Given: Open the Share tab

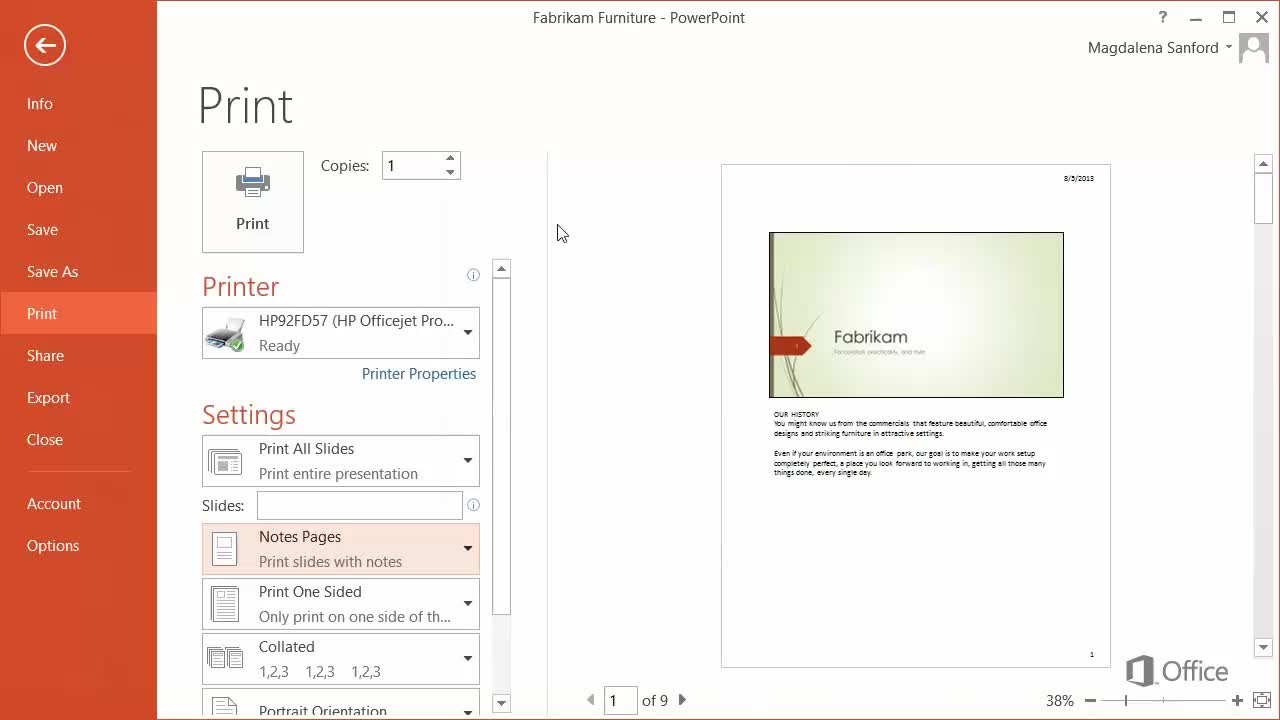Looking at the screenshot, I should [78, 356].
